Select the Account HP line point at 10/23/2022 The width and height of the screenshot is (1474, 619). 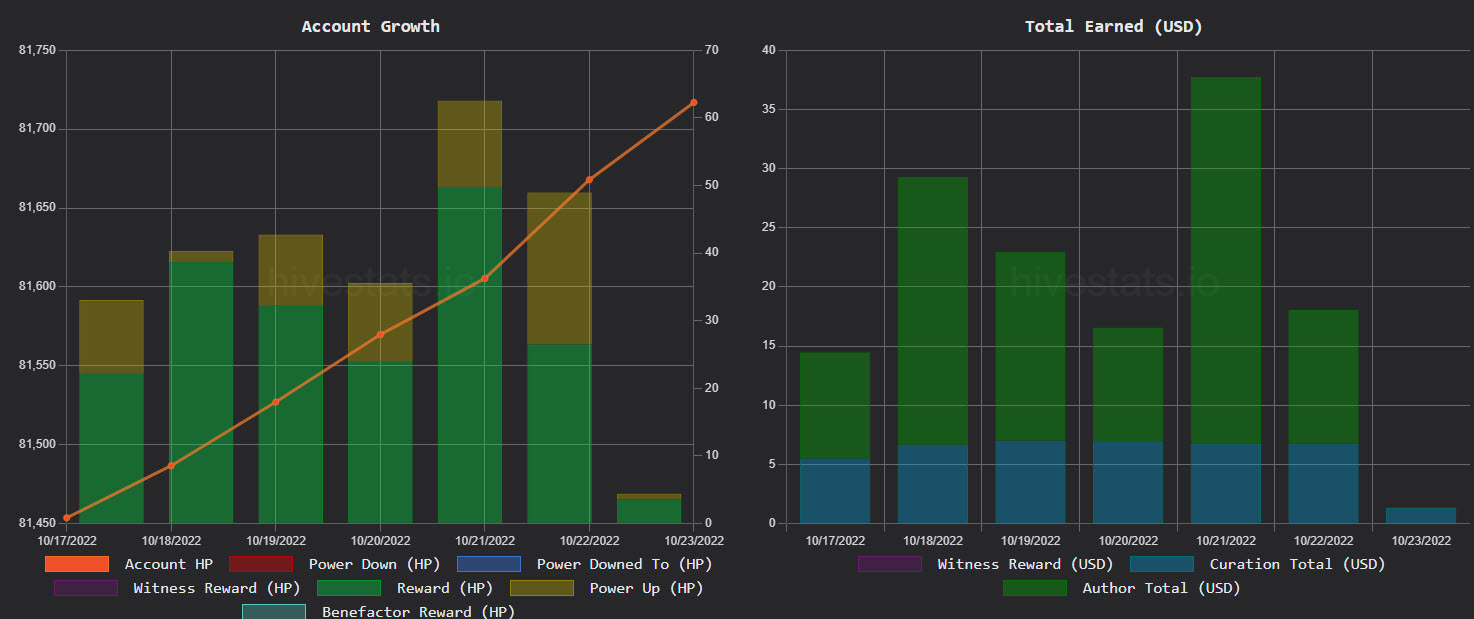tap(694, 102)
